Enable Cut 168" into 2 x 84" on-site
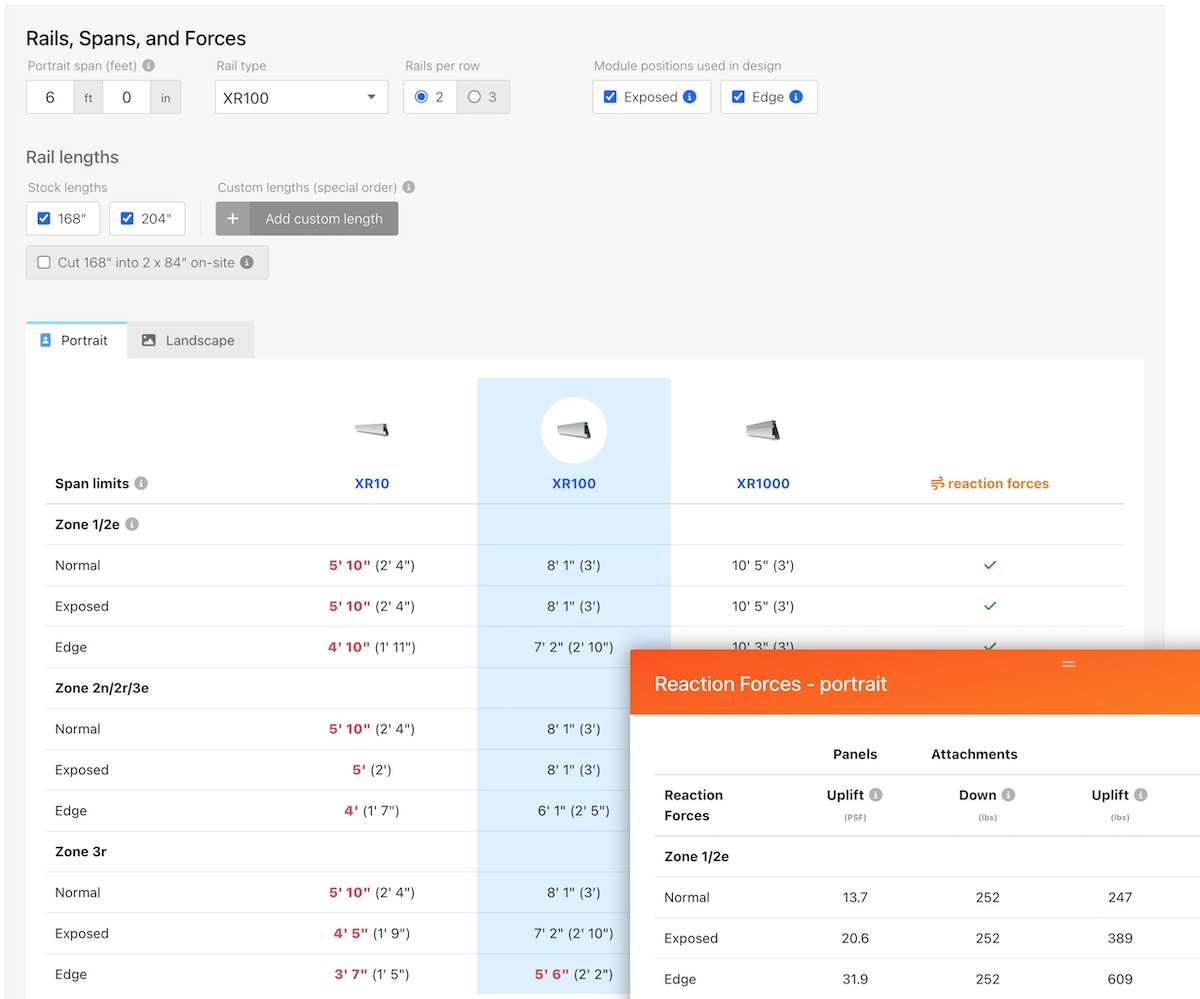This screenshot has height=999, width=1200. 44,262
